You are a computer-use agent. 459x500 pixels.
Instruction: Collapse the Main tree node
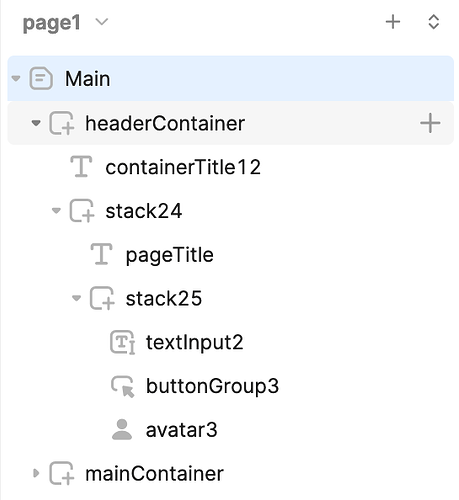coord(16,79)
